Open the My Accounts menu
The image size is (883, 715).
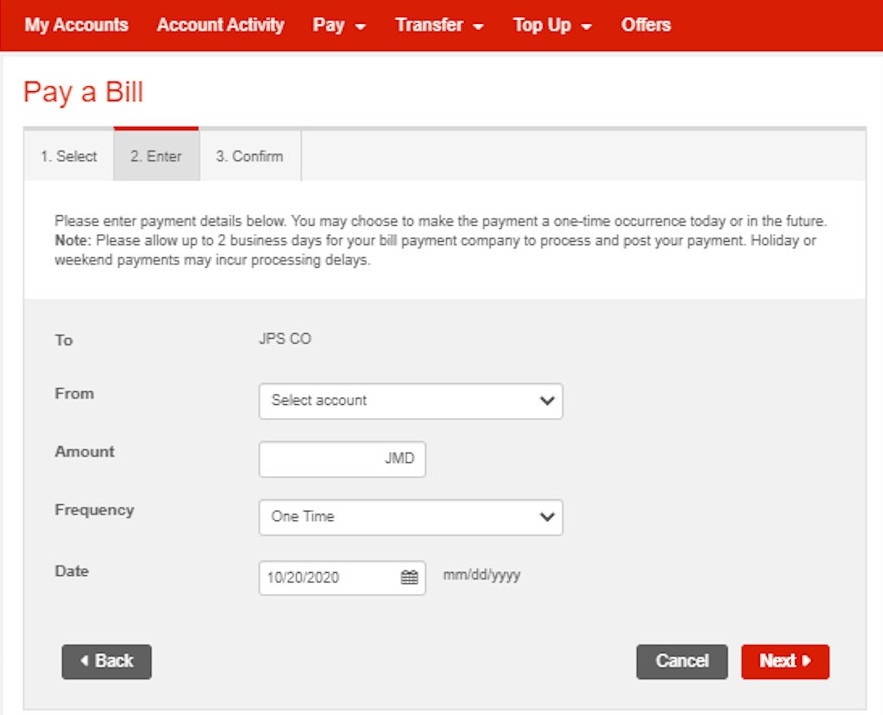click(x=76, y=25)
